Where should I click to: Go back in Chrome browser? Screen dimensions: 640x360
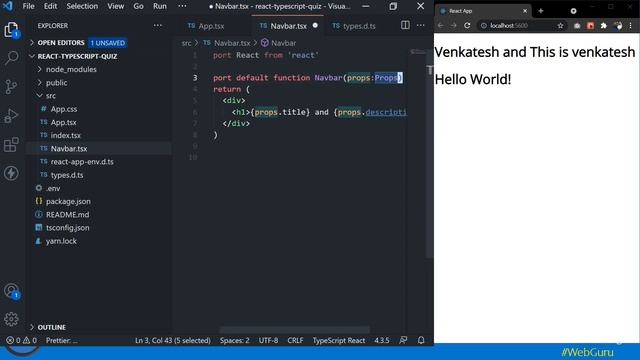[x=440, y=25]
